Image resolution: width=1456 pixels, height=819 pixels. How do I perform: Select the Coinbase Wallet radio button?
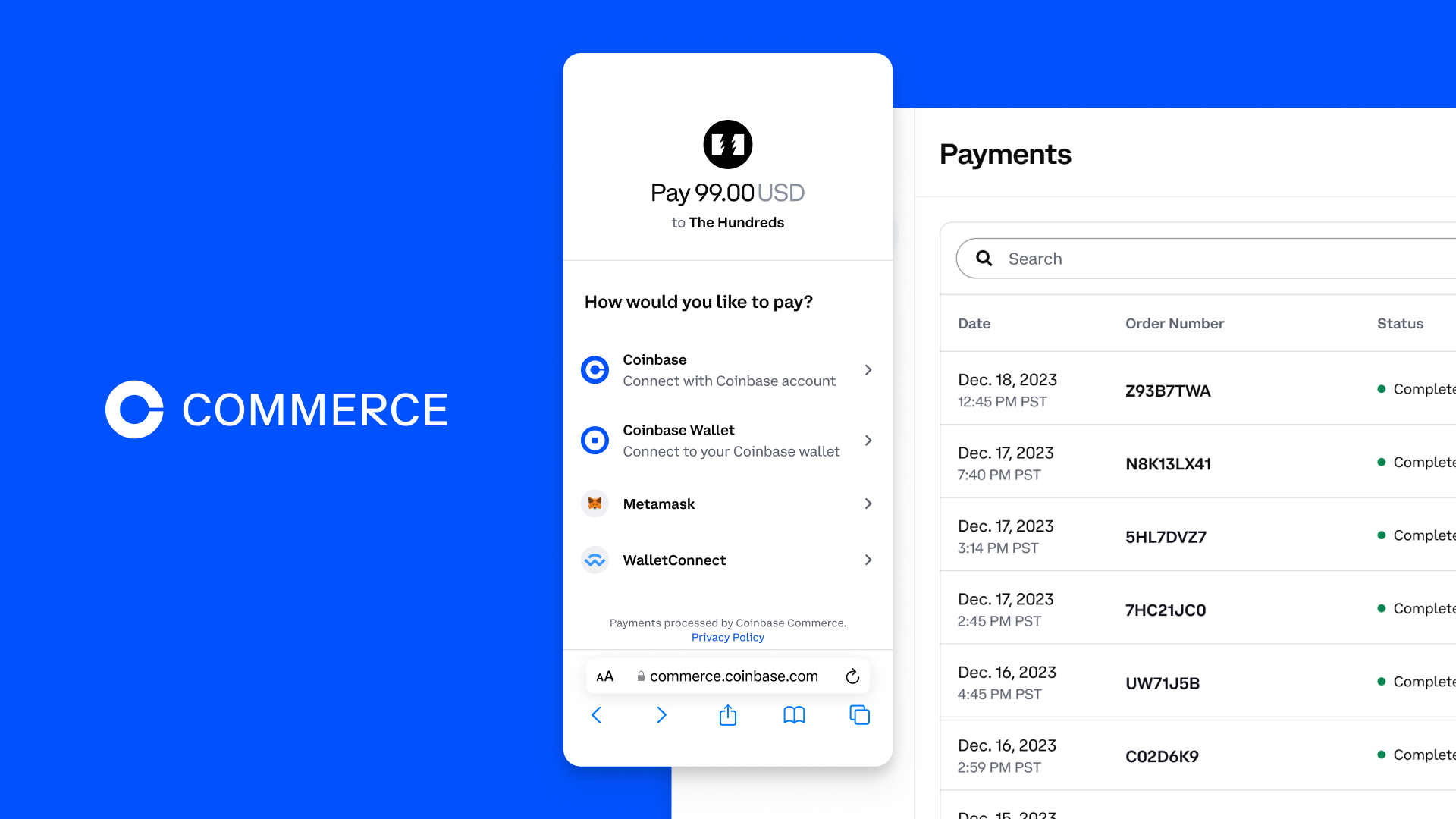[x=595, y=440]
